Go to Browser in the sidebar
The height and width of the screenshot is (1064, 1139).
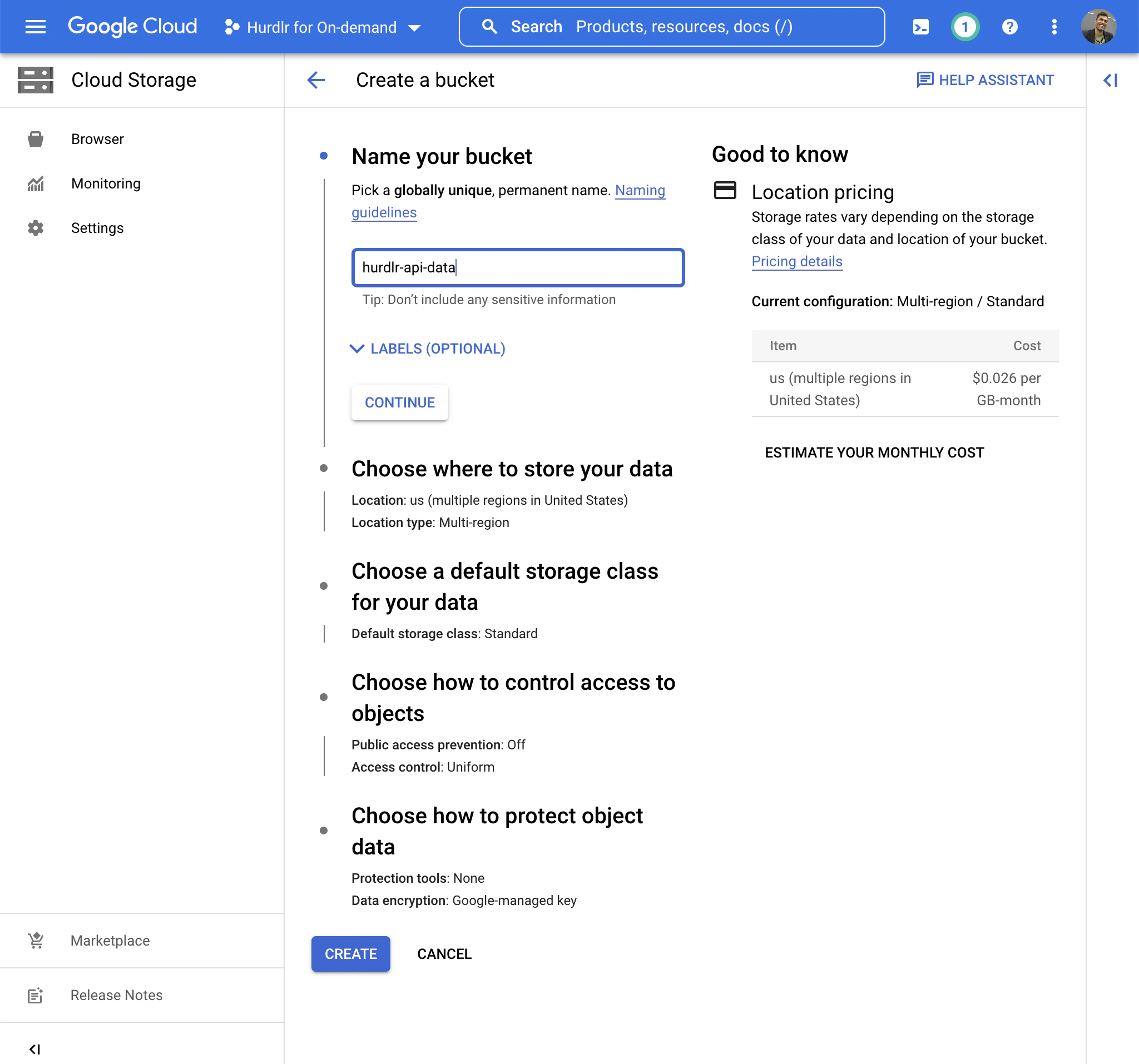(x=97, y=139)
